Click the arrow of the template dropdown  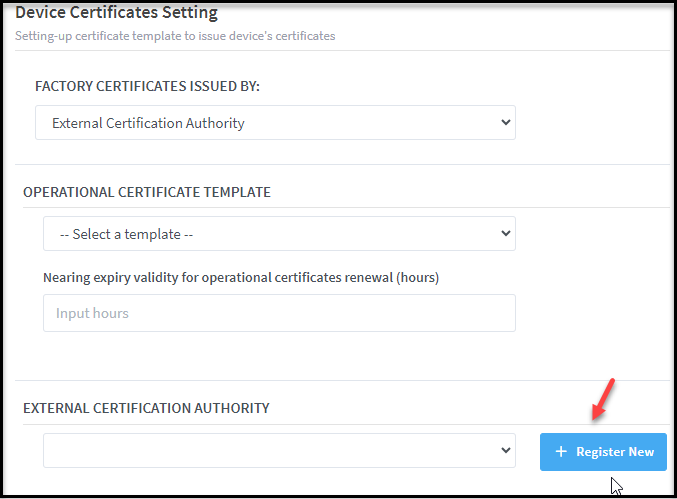pyautogui.click(x=503, y=234)
